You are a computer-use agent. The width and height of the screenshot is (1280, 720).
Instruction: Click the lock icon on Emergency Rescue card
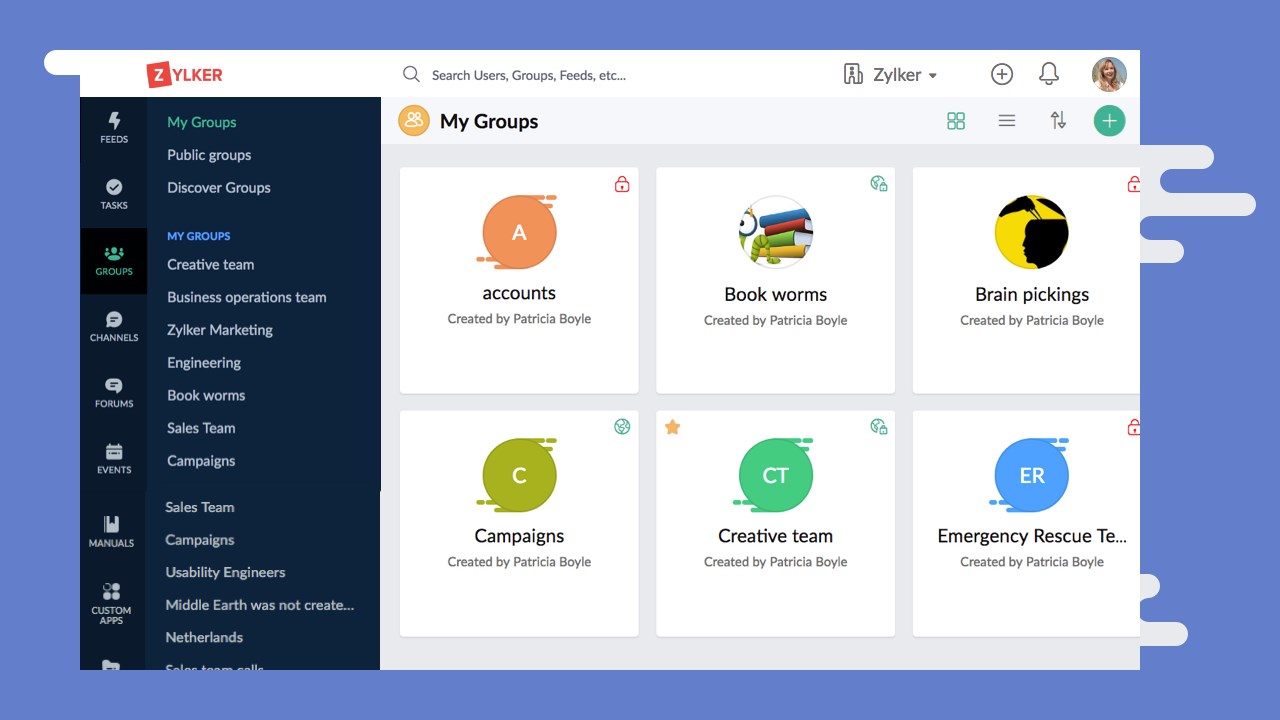1133,427
